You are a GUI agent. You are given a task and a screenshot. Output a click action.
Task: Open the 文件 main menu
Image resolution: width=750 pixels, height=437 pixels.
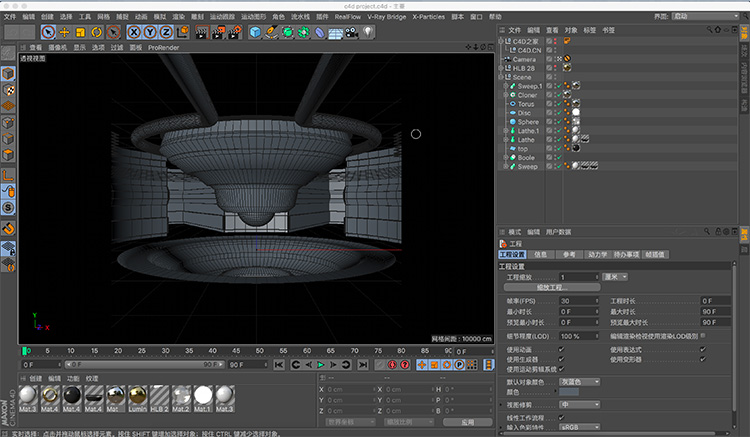10,16
